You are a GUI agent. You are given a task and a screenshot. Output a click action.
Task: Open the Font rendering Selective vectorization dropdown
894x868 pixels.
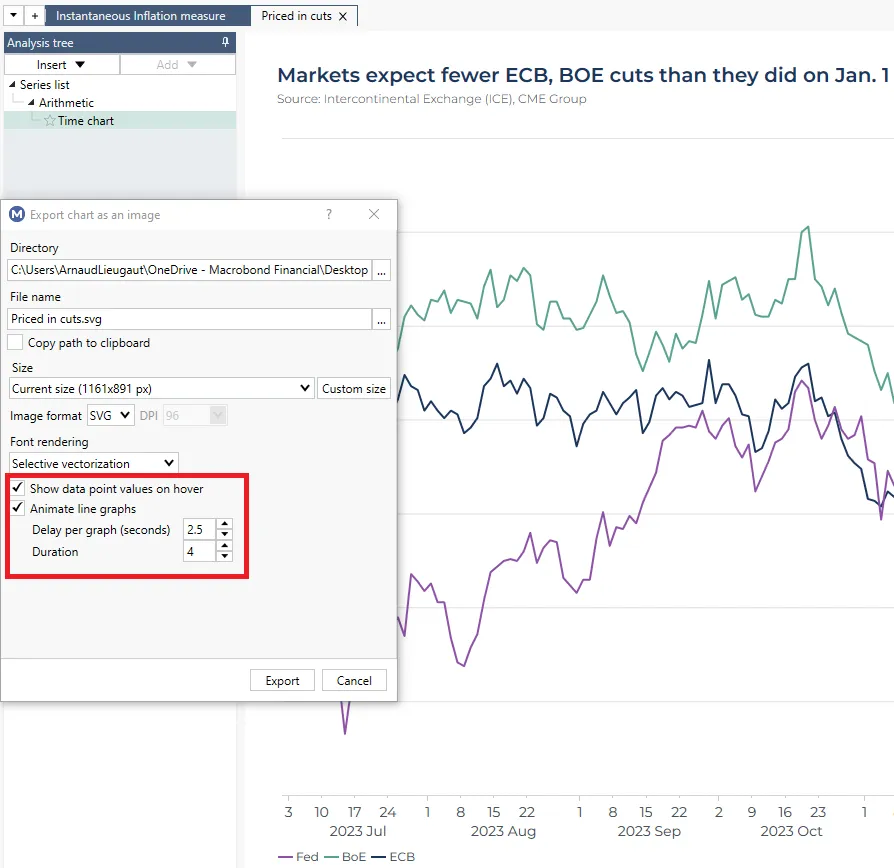[x=94, y=463]
